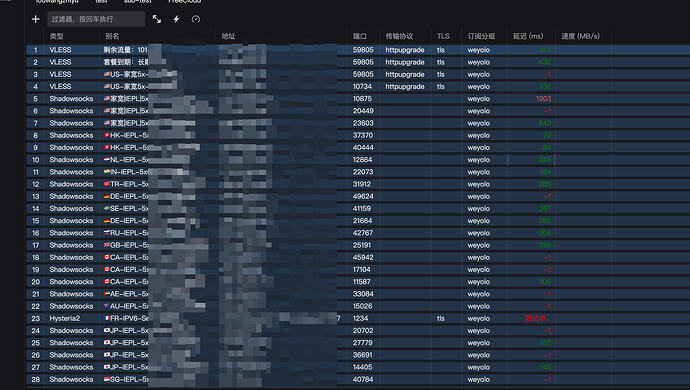Click the lightning bolt latency test icon

pos(176,19)
